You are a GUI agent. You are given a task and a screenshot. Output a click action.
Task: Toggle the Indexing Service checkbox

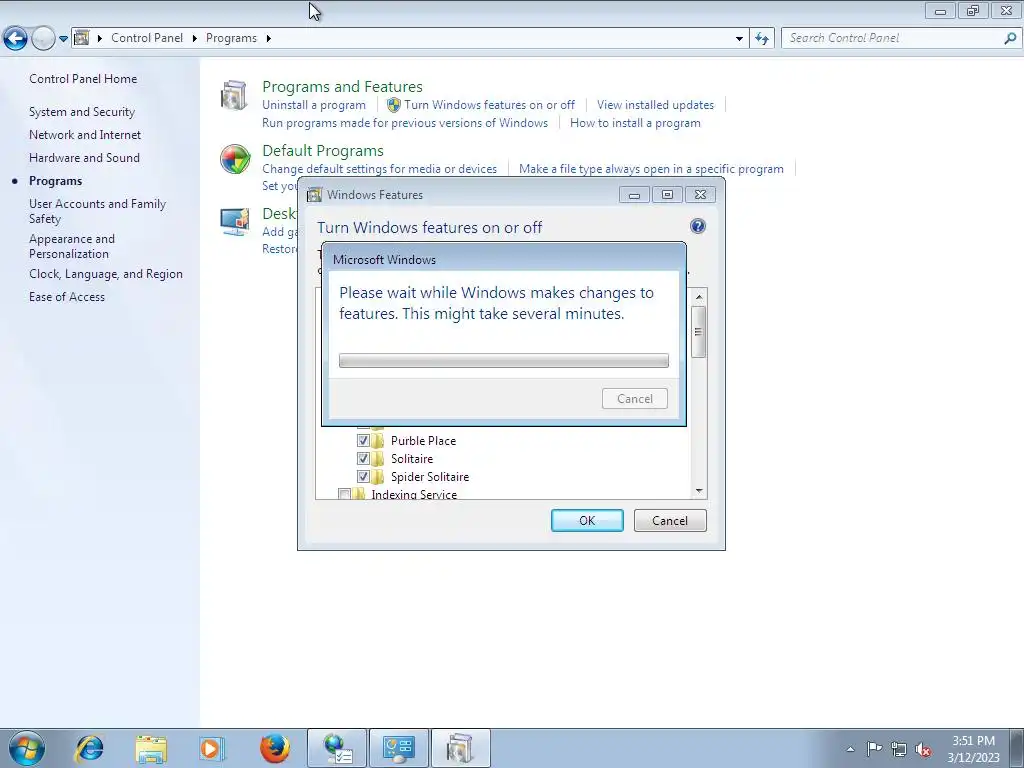345,494
